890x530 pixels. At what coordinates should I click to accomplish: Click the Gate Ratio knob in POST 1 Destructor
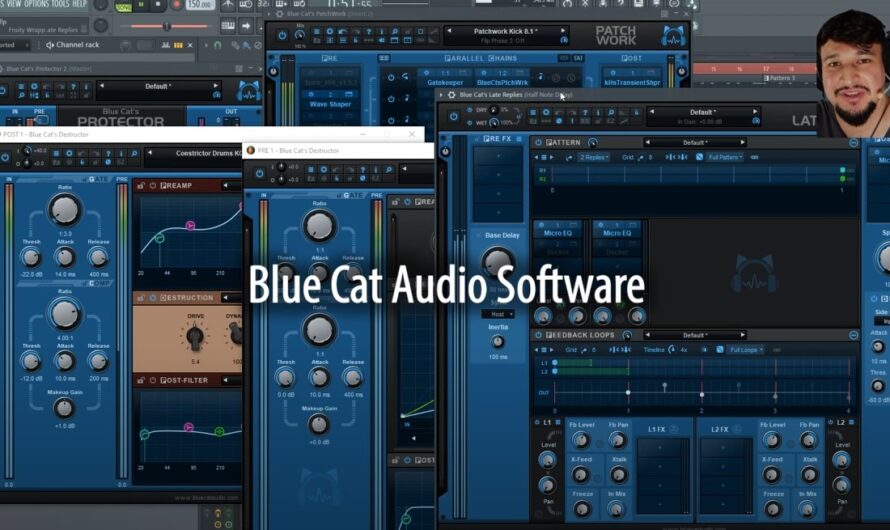tap(65, 210)
